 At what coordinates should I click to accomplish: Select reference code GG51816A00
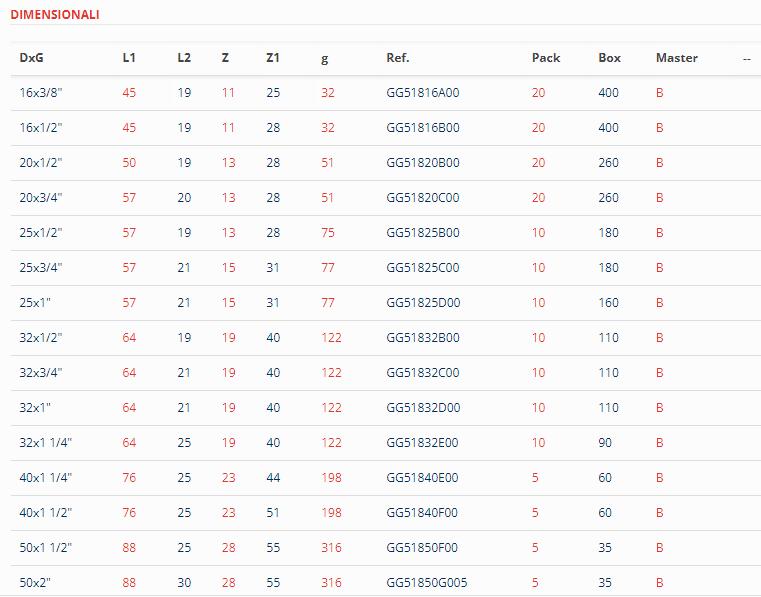[423, 93]
